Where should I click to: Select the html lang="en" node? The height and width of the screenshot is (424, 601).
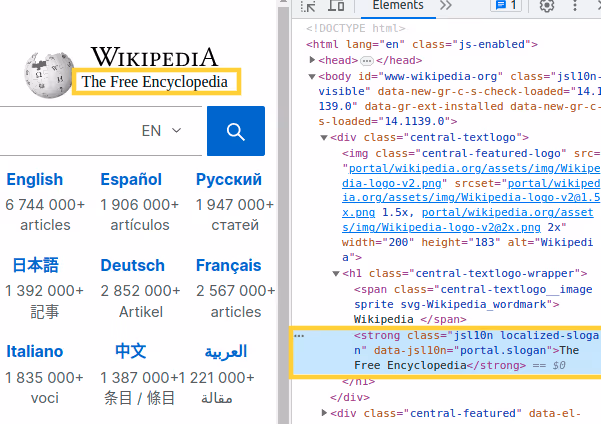pos(422,44)
